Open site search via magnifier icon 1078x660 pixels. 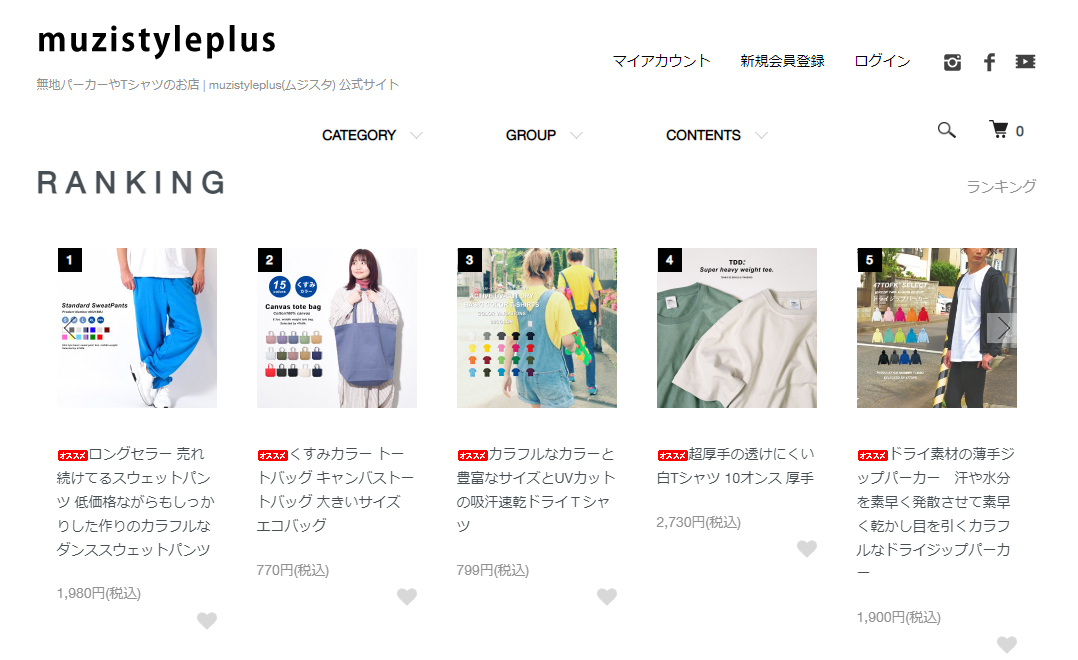(x=947, y=130)
